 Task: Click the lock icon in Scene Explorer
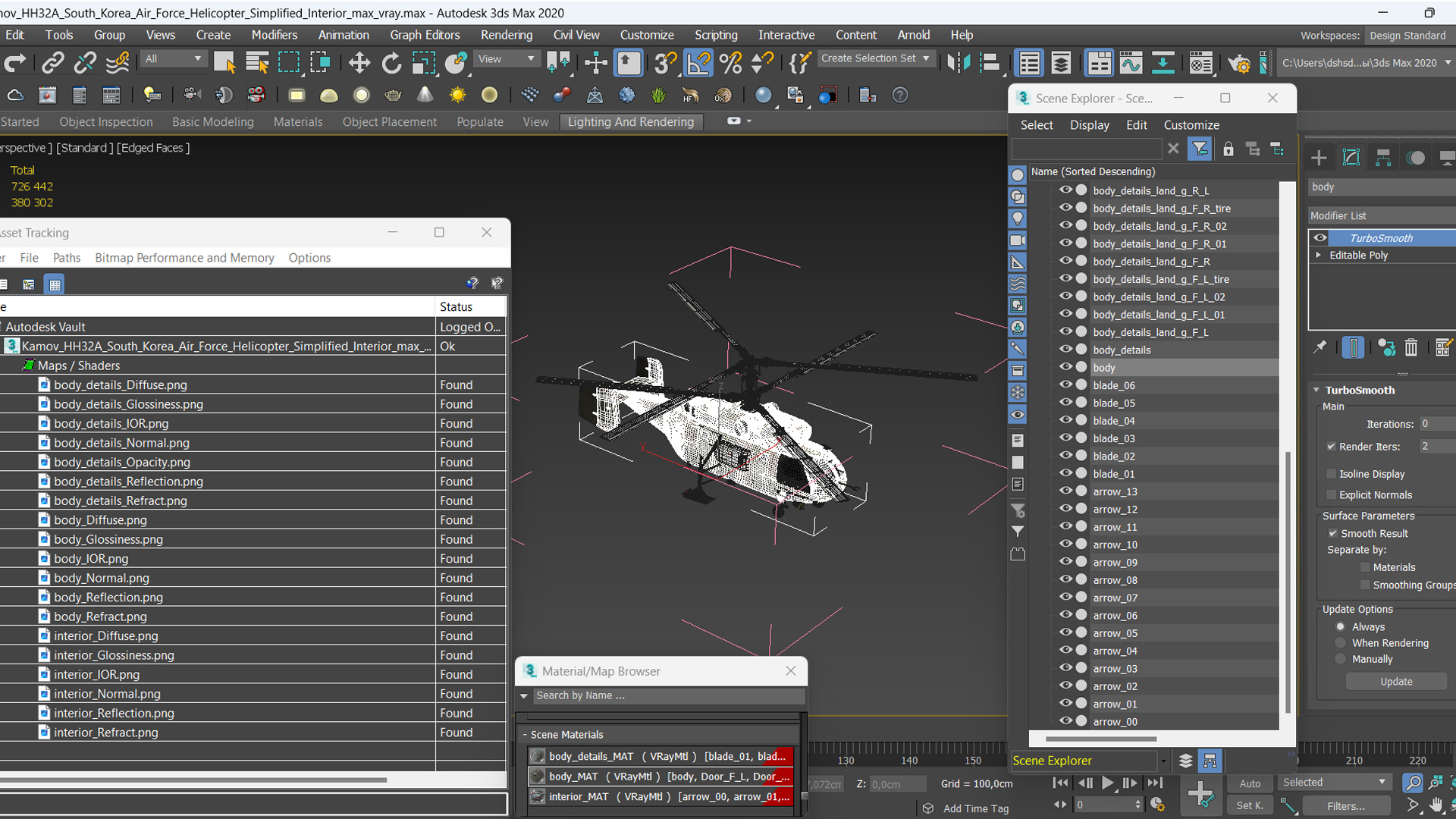[1228, 149]
